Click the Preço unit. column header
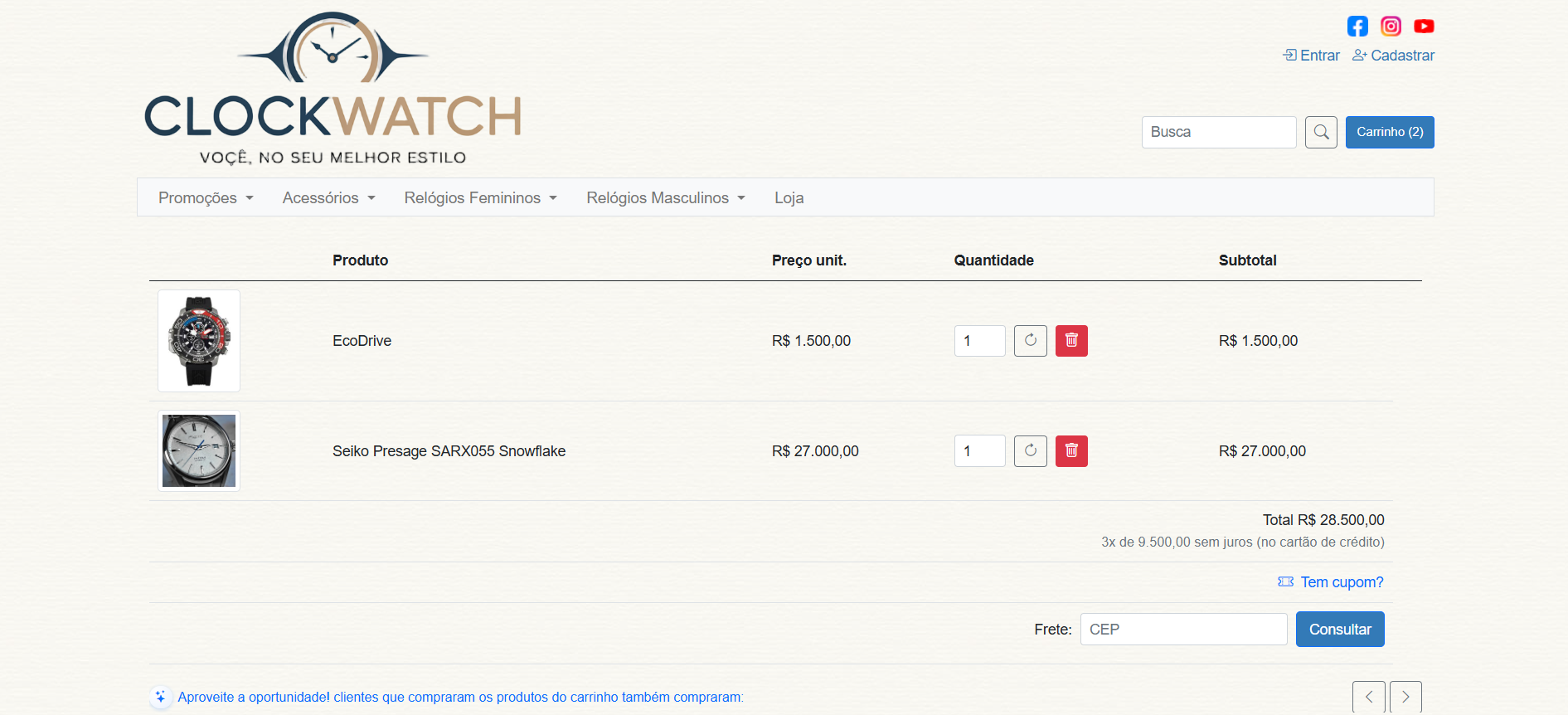The height and width of the screenshot is (715, 1568). pyautogui.click(x=809, y=260)
